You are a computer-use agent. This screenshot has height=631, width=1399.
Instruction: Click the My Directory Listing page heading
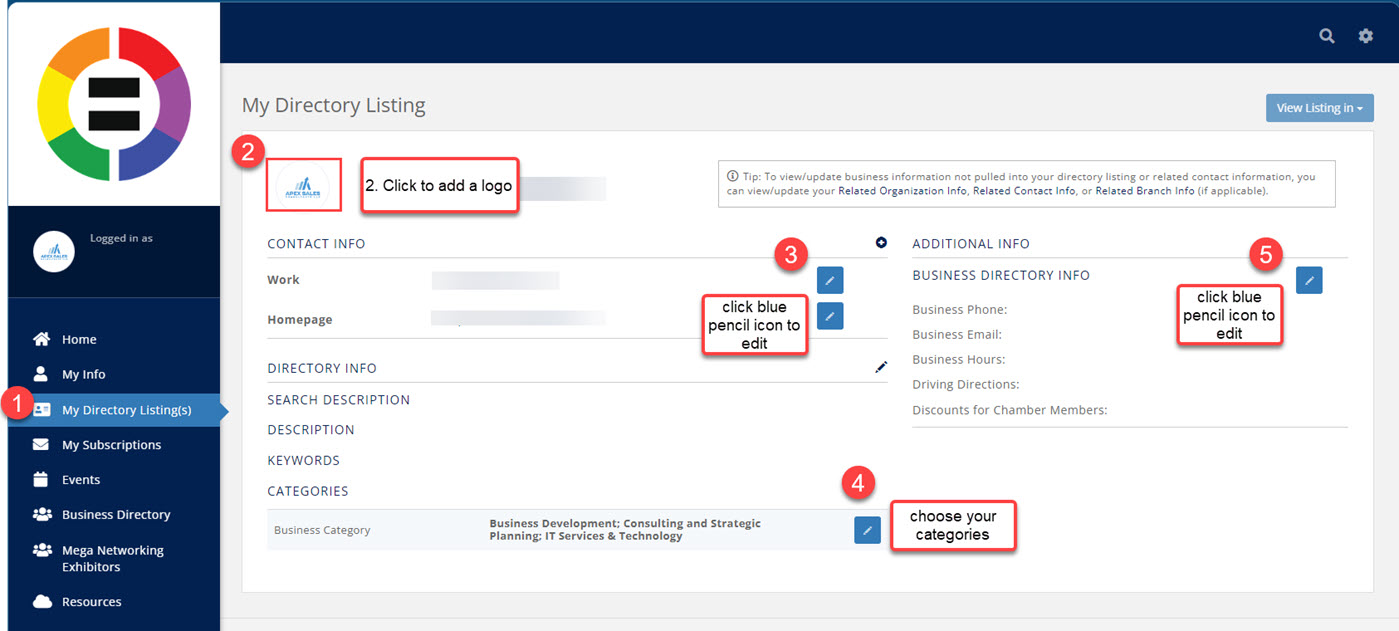(x=334, y=105)
